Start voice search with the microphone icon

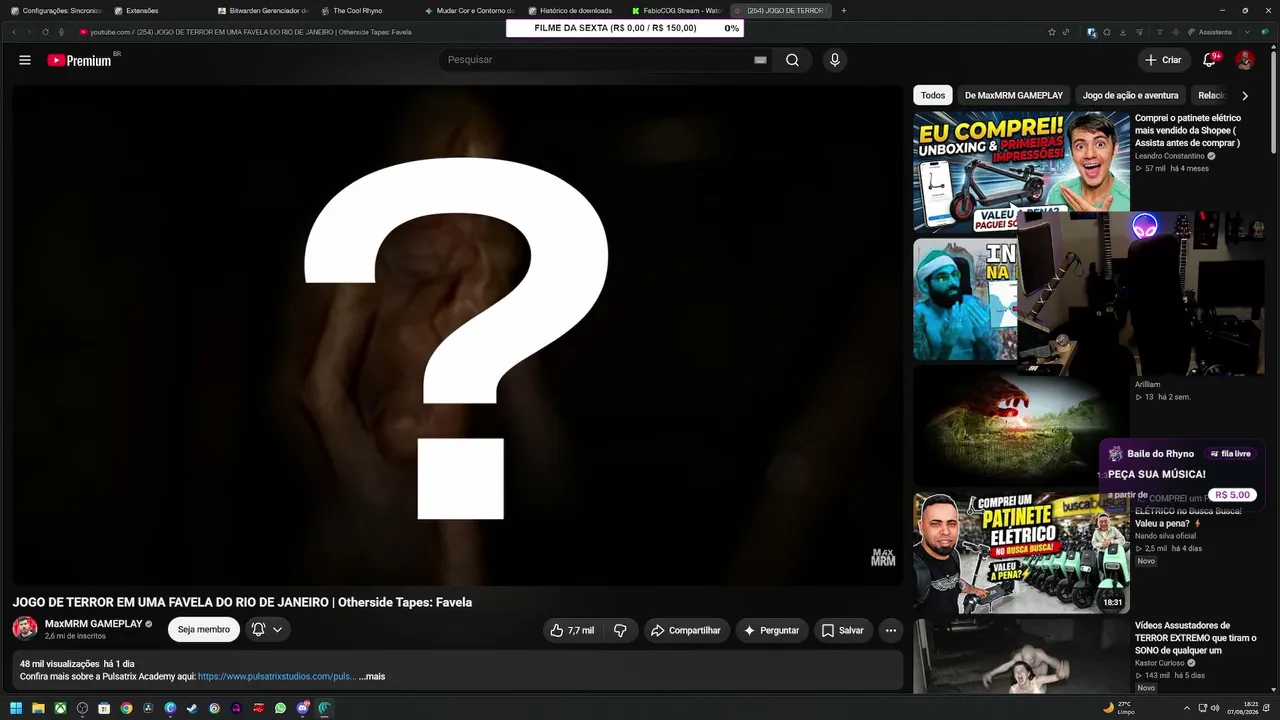point(835,60)
